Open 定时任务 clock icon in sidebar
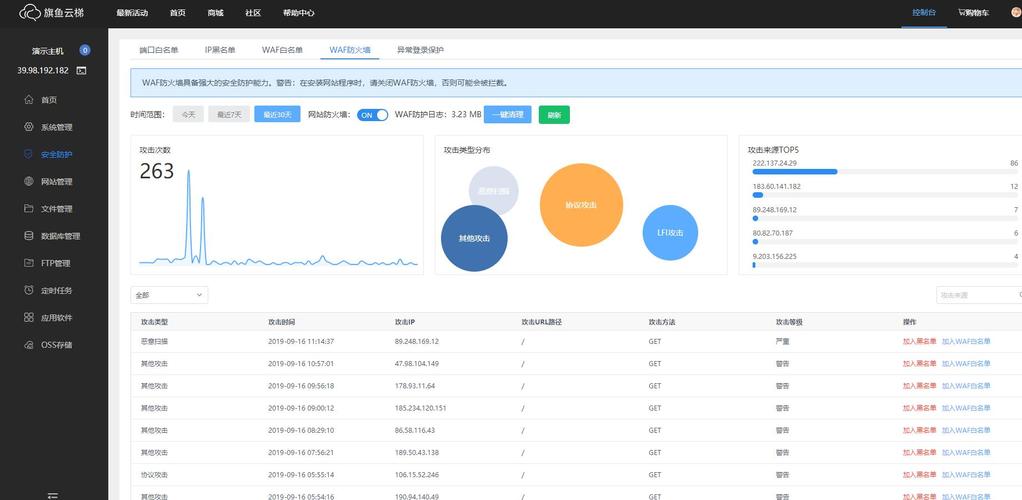Viewport: 1022px width, 500px height. 29,290
